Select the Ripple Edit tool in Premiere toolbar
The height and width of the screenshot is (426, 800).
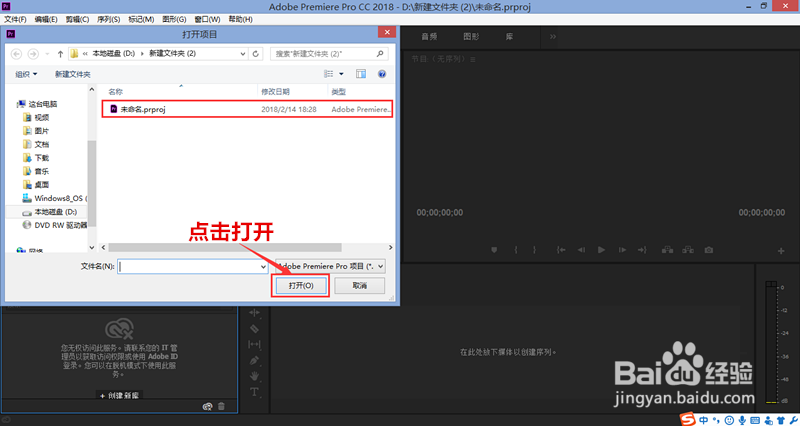(254, 312)
